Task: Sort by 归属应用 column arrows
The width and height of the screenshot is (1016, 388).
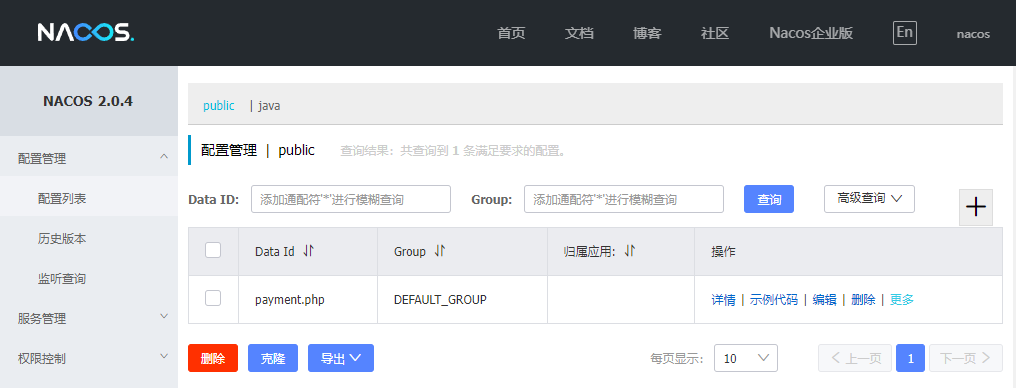Action: tap(629, 251)
